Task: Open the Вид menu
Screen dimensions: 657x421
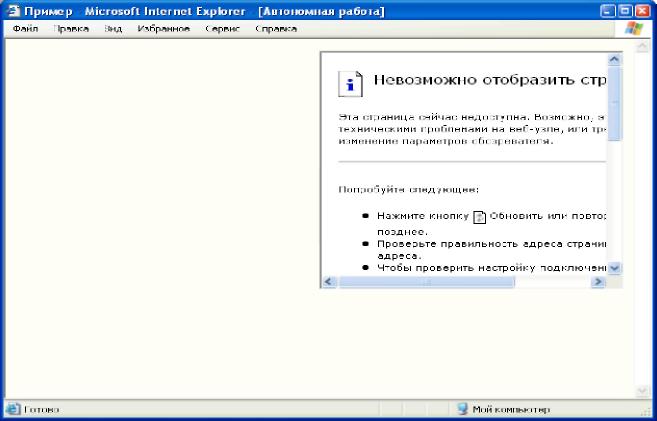Action: [x=113, y=29]
